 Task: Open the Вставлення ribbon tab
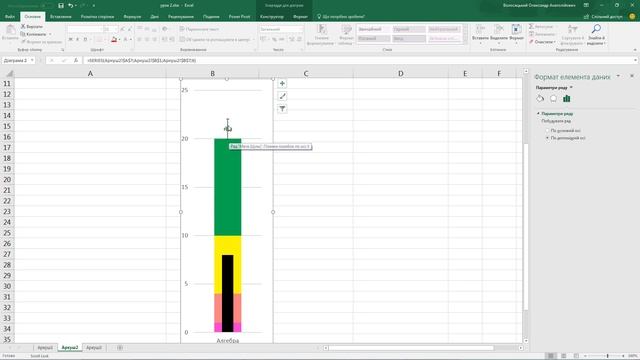pos(60,17)
